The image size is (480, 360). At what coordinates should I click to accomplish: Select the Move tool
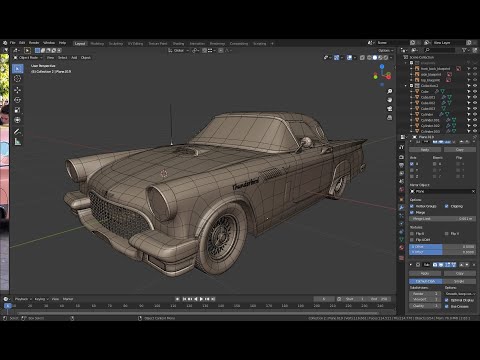pyautogui.click(x=18, y=90)
